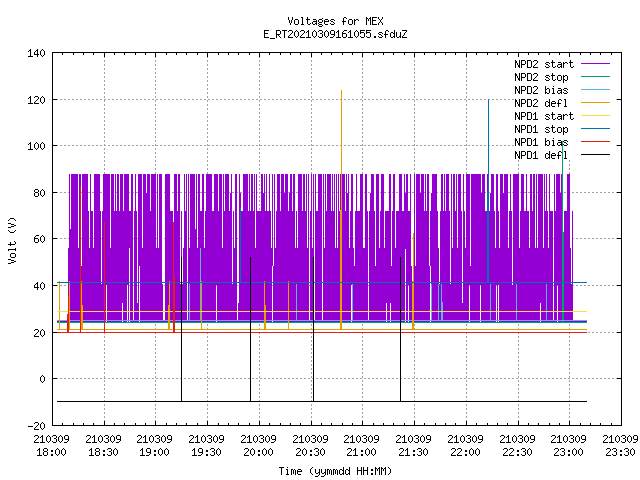Click the x-axis tick label 23:00
The width and height of the screenshot is (640, 480).
569,452
